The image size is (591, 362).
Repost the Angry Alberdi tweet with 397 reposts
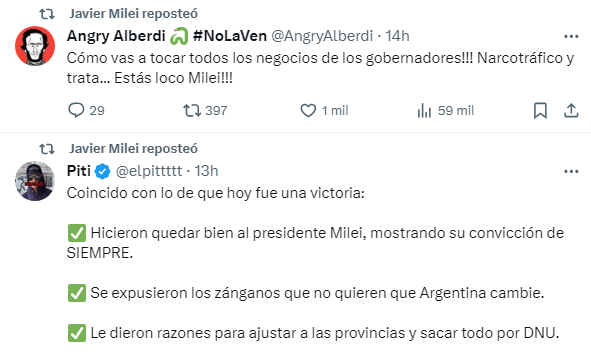205,110
